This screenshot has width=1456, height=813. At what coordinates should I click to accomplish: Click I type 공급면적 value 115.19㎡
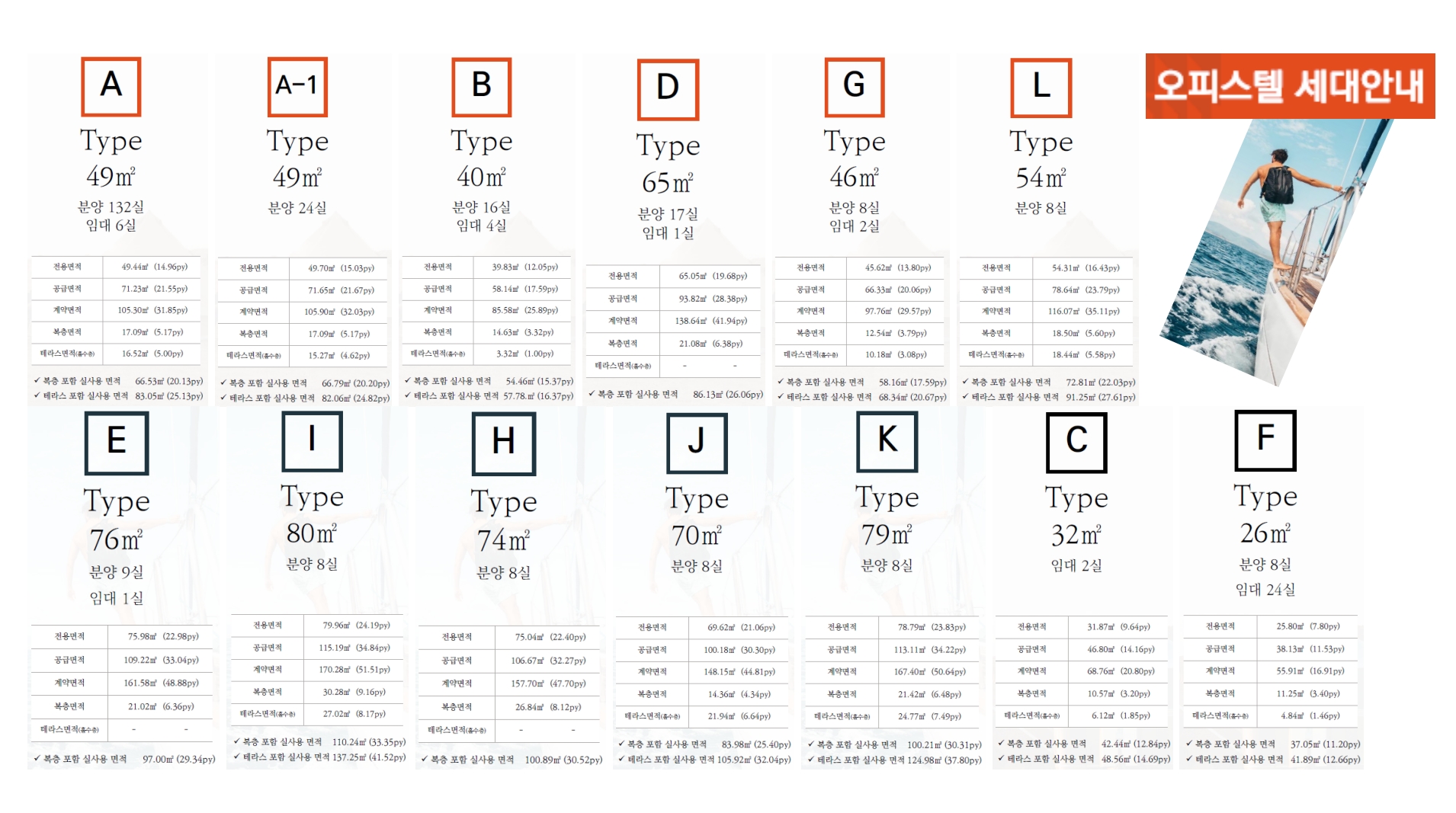354,648
